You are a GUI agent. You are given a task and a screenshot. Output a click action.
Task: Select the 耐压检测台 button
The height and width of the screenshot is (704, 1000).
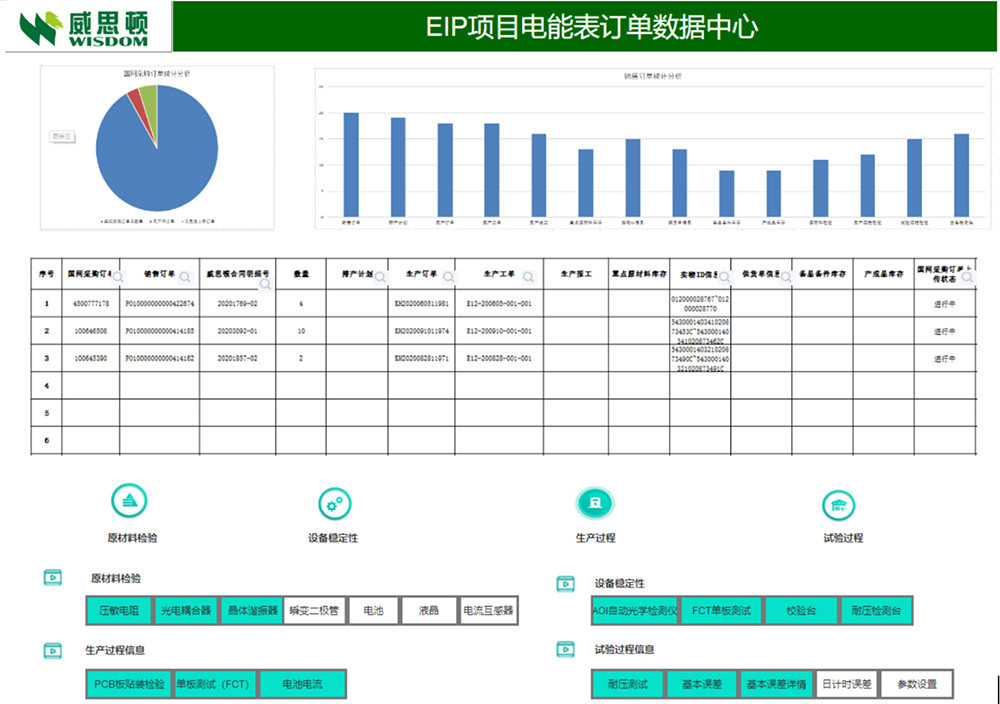876,610
